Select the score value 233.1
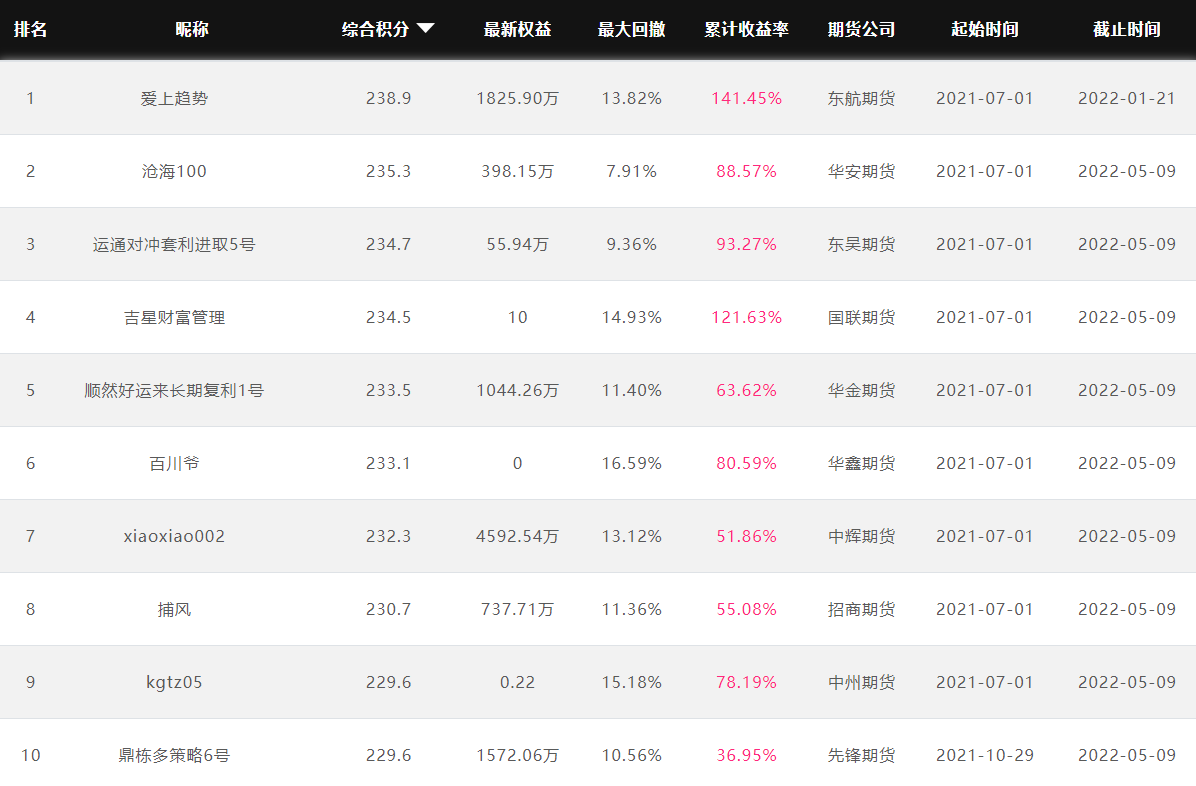 coord(388,463)
